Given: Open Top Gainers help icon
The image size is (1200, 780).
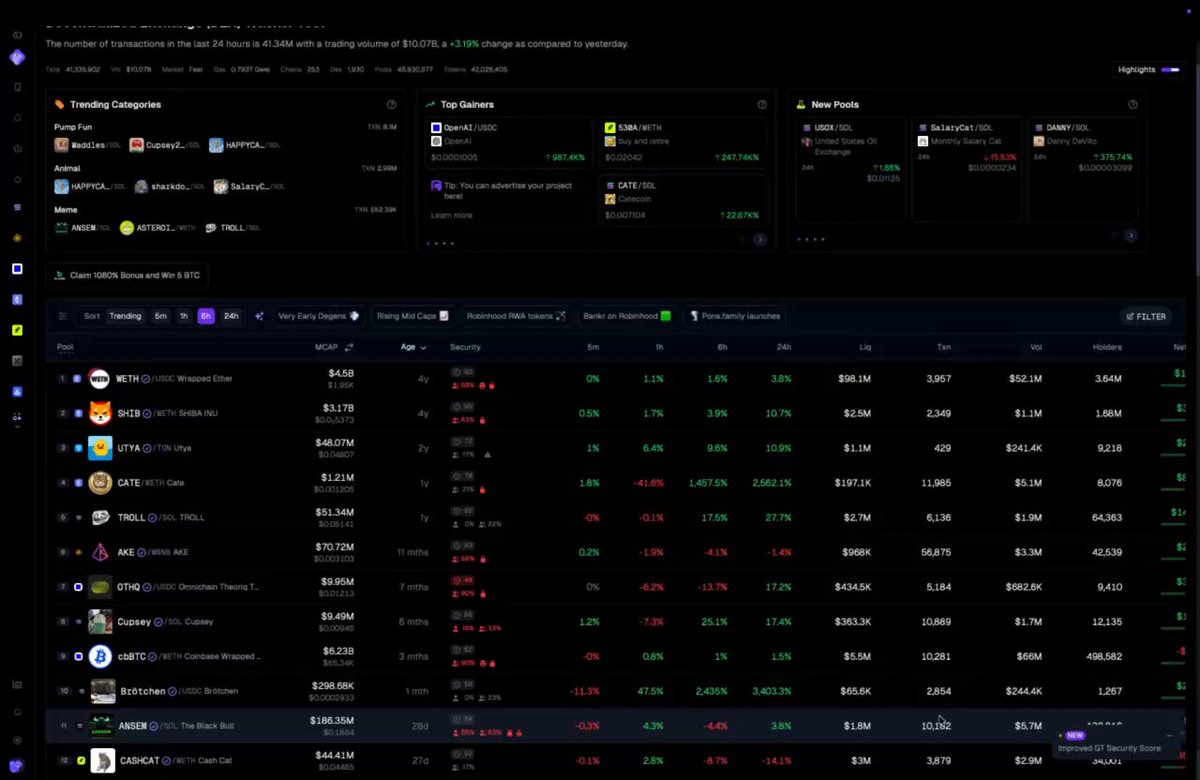Looking at the screenshot, I should (x=762, y=104).
